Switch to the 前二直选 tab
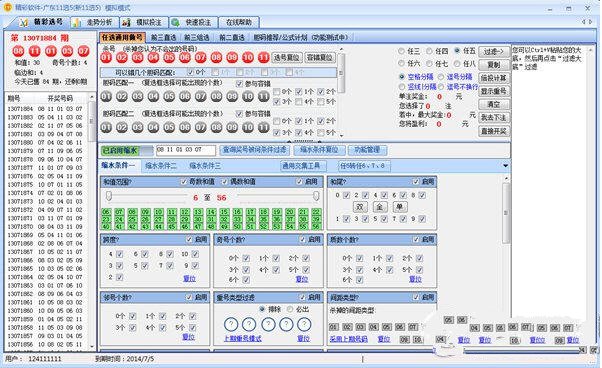602x368 pixels. 232,38
